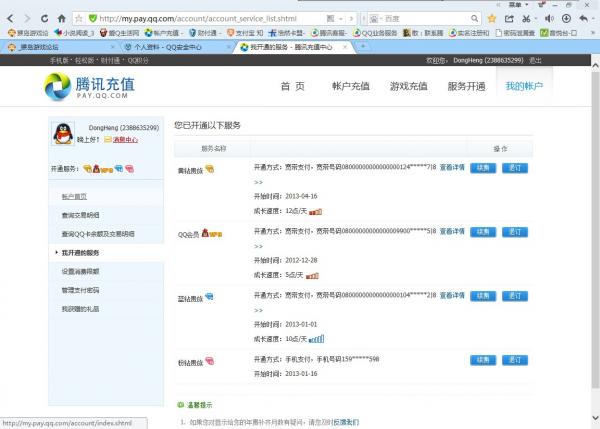Click the pink diamond icon beside 开通服务
600x429 pixels.
tap(130, 169)
